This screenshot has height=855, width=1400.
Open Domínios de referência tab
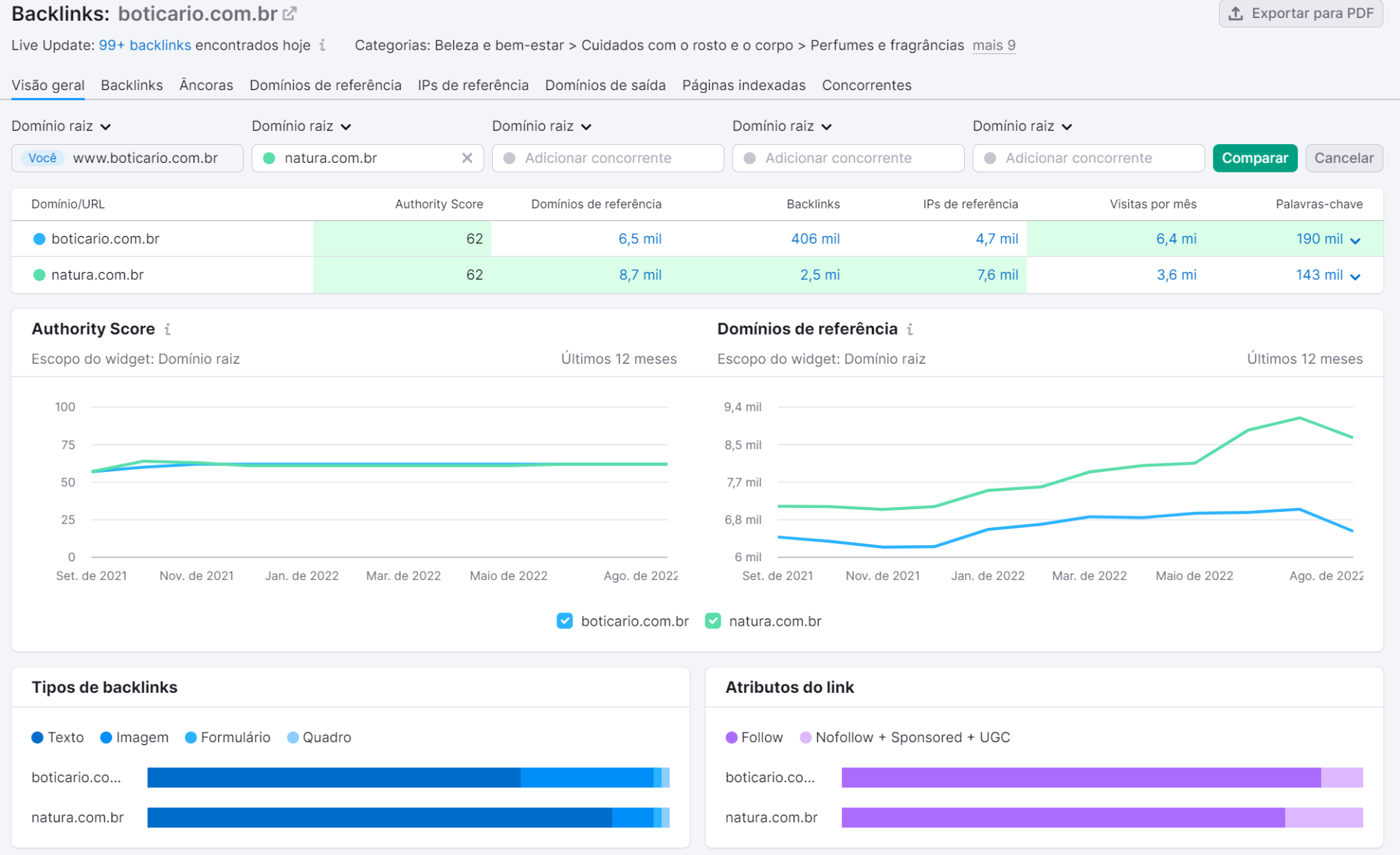point(325,85)
